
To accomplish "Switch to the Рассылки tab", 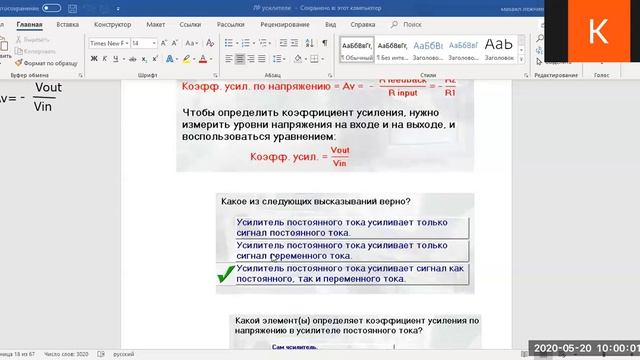I will click(231, 24).
